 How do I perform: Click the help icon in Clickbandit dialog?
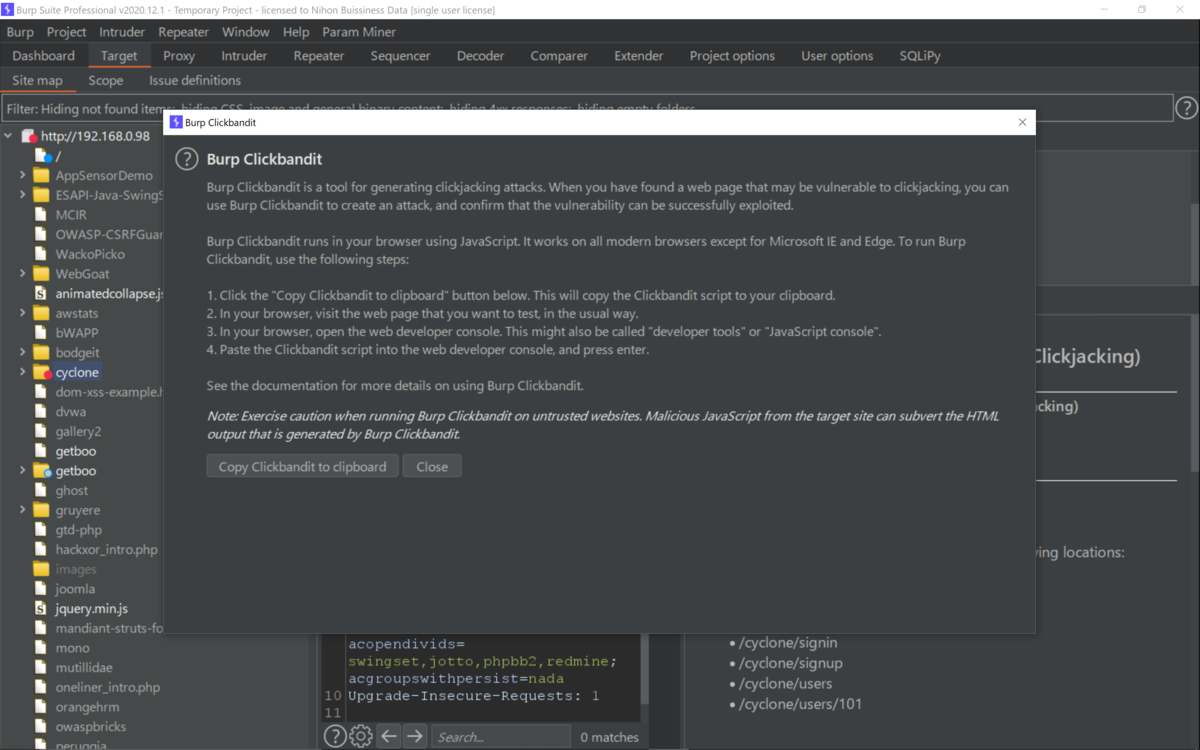pyautogui.click(x=186, y=159)
